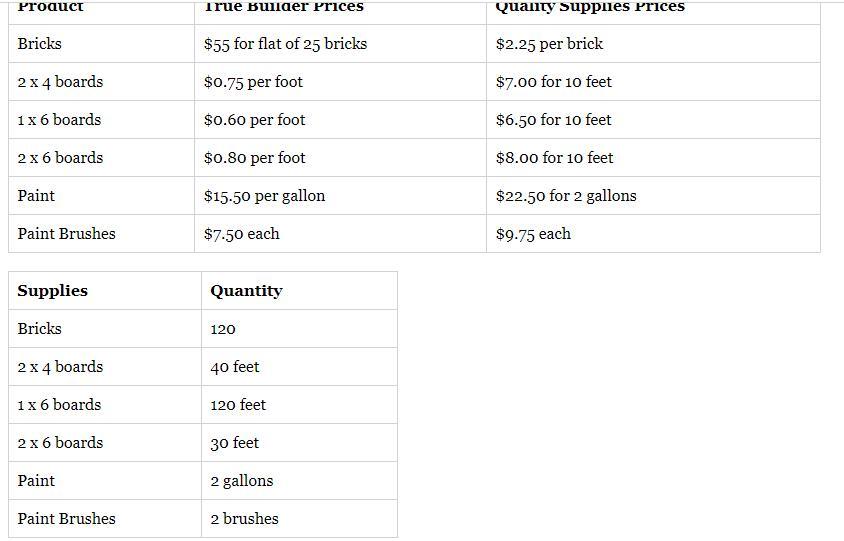Screen dimensions: 844x541
Task: Click '$9.75 each' price cell
Action: (653, 234)
